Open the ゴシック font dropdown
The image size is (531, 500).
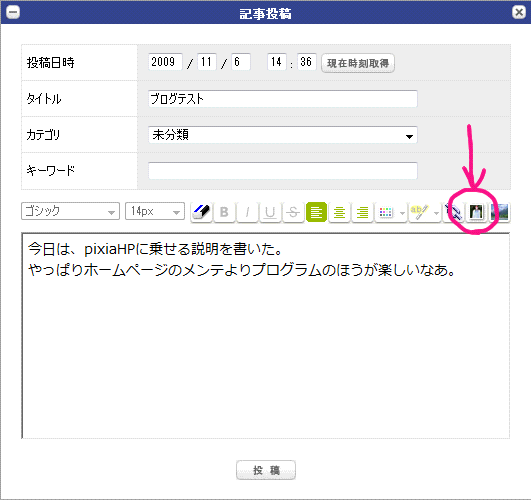[70, 211]
